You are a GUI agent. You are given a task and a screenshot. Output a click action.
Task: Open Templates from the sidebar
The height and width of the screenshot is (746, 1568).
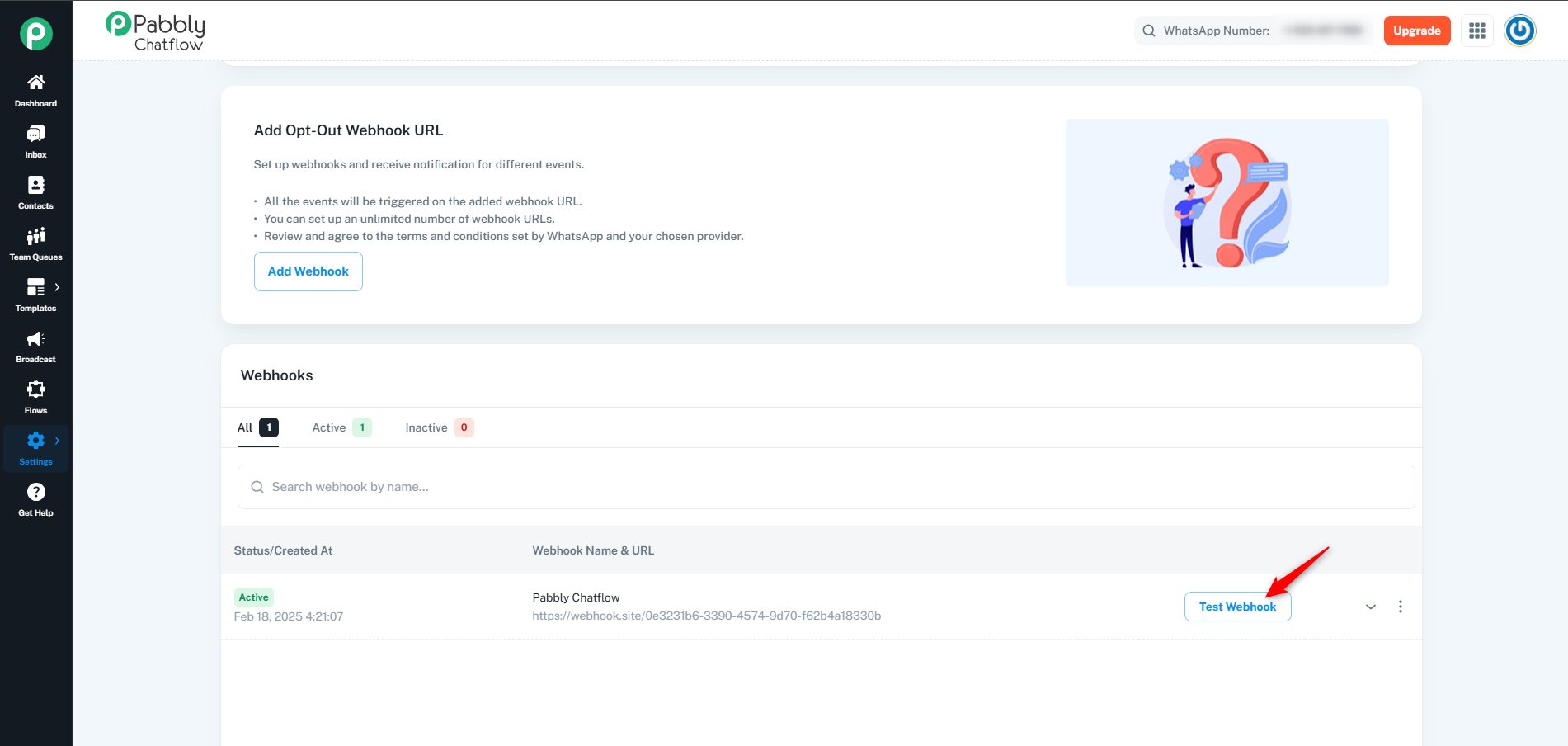tap(35, 295)
